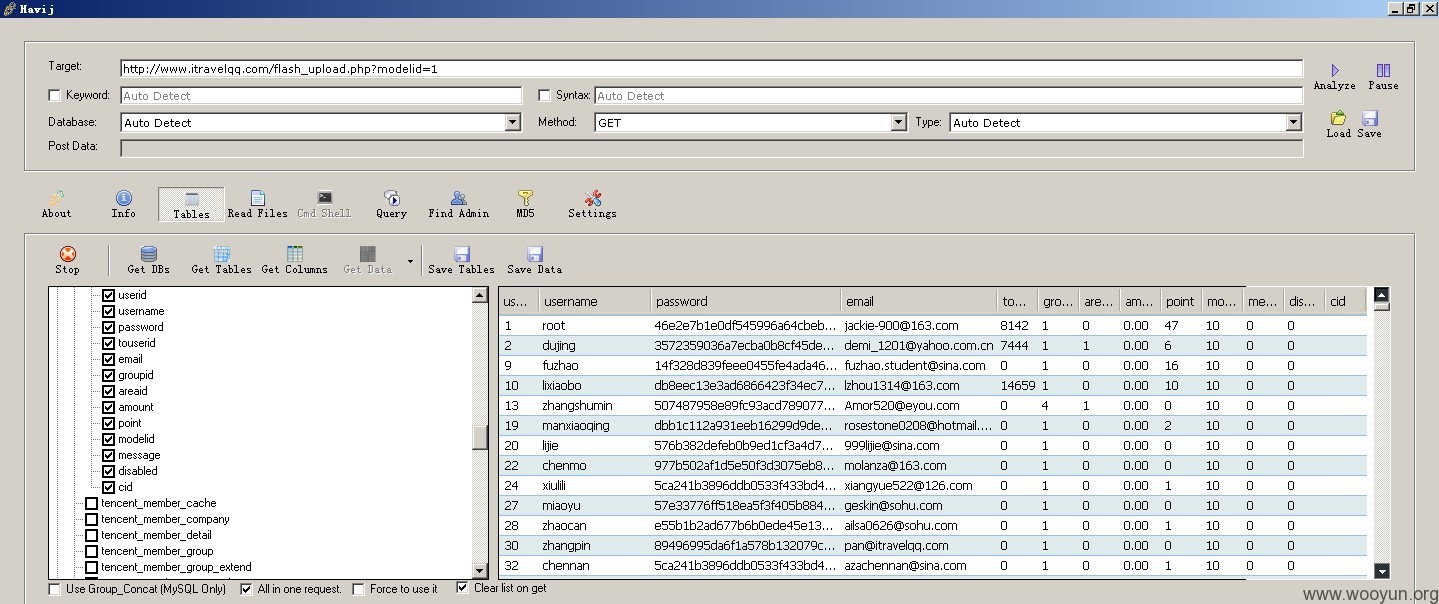This screenshot has width=1439, height=604.
Task: Click Get DBs icon
Action: [149, 254]
